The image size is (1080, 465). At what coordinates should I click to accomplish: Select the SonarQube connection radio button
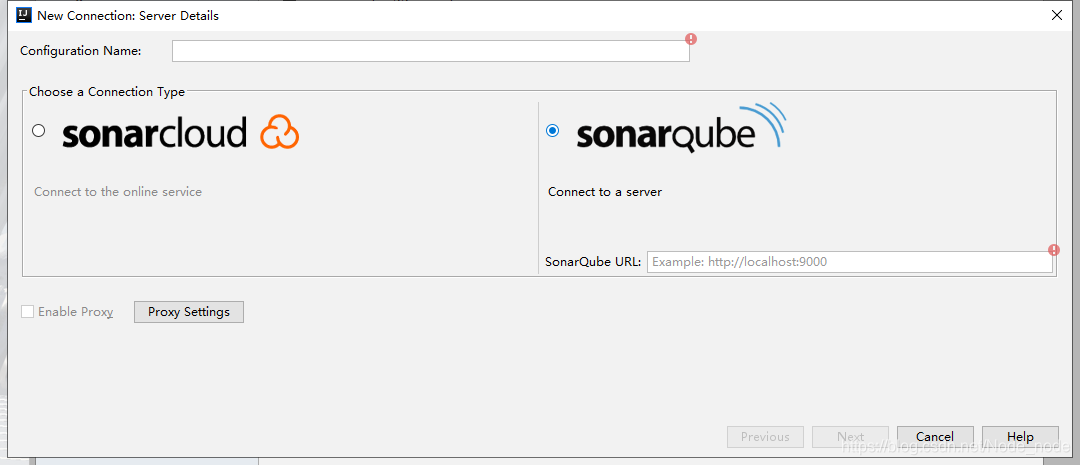pos(552,130)
